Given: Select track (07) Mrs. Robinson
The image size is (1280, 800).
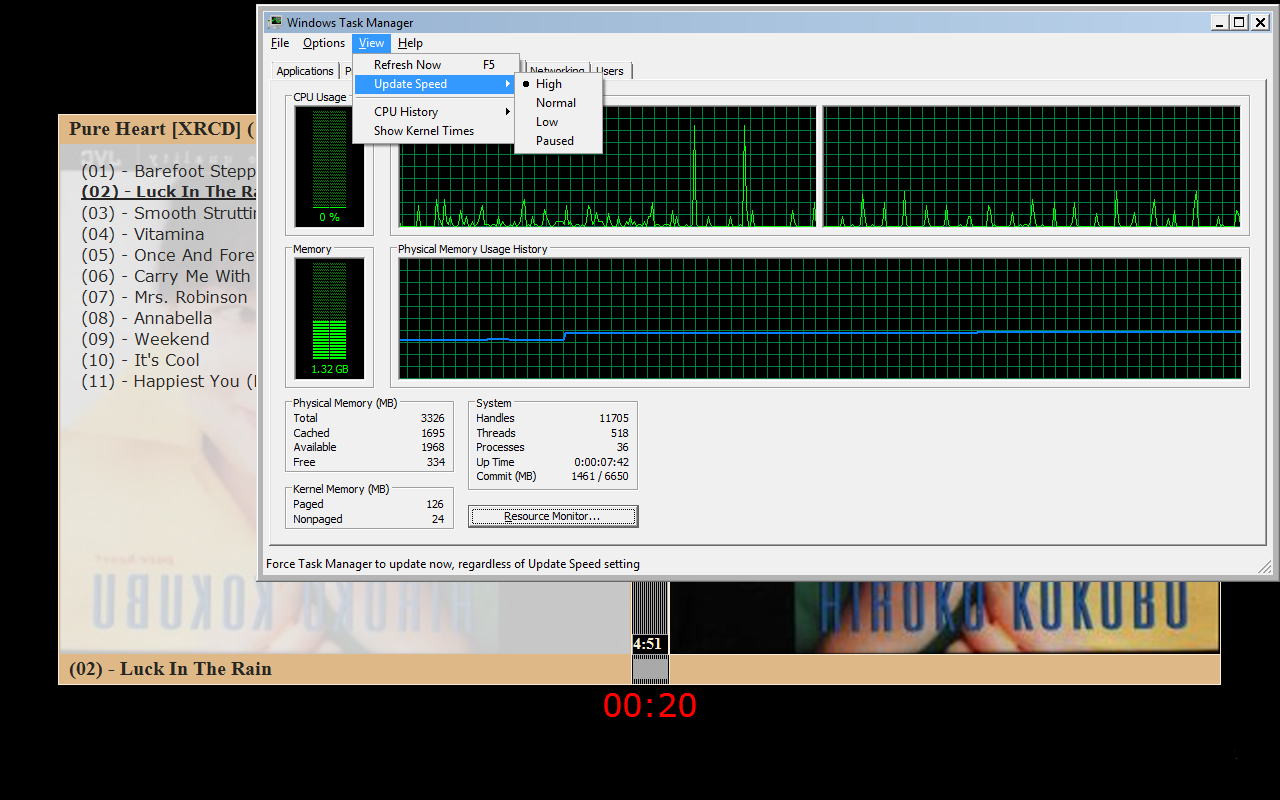Looking at the screenshot, I should coord(165,297).
